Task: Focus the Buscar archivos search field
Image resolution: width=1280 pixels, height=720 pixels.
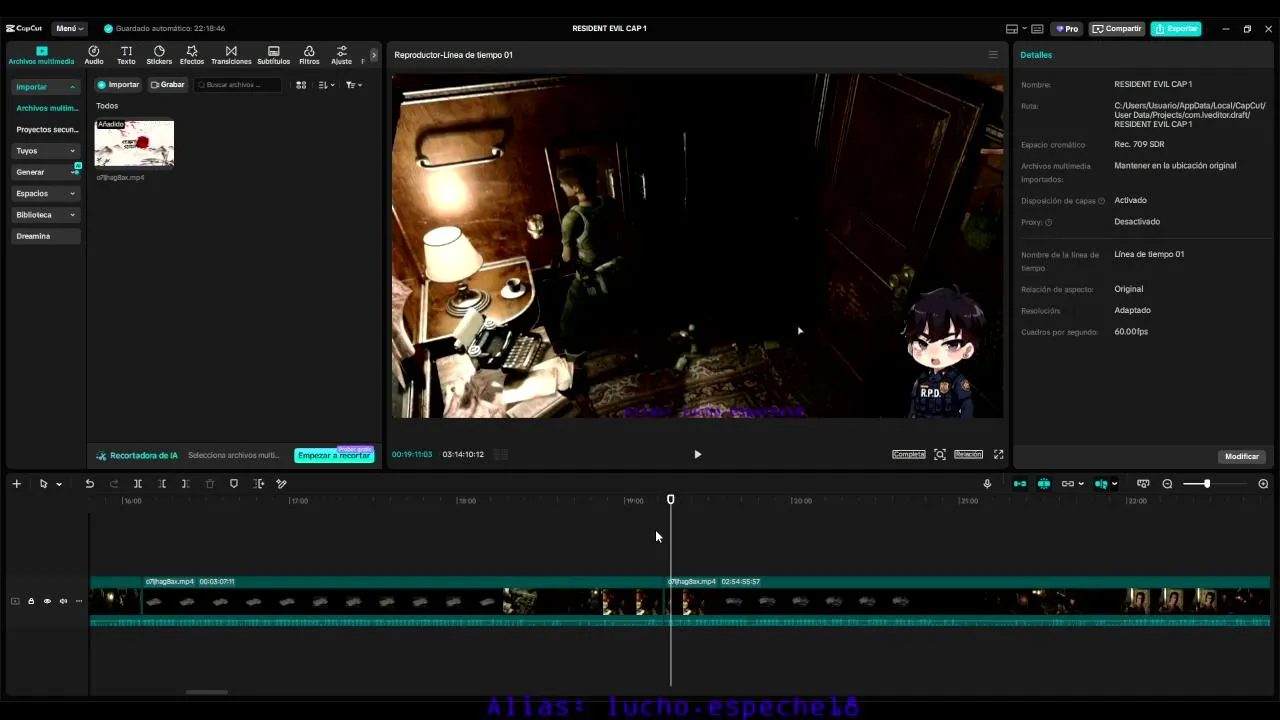Action: click(238, 85)
